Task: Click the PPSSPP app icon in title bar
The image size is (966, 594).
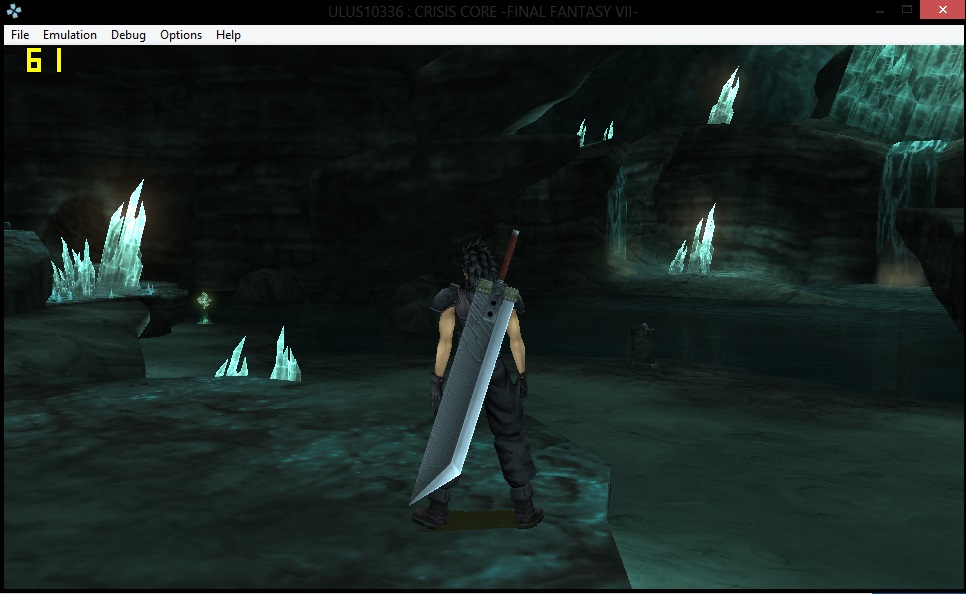Action: click(13, 11)
